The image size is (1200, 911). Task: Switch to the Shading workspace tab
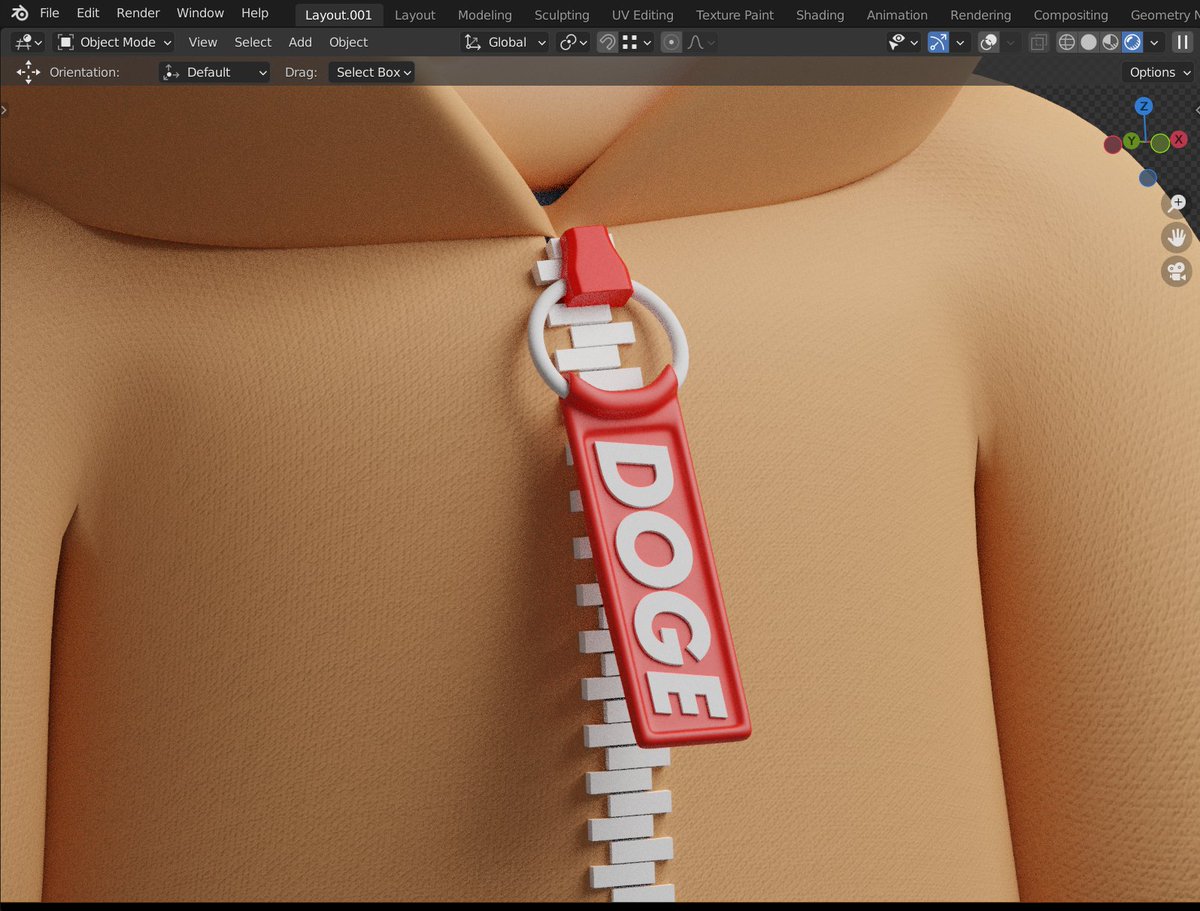[x=820, y=15]
